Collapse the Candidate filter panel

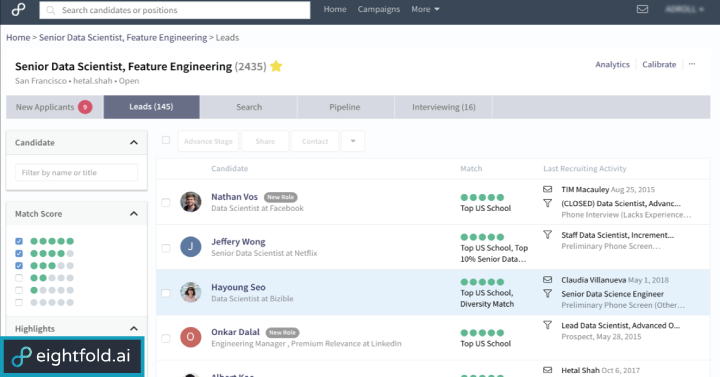[134, 142]
